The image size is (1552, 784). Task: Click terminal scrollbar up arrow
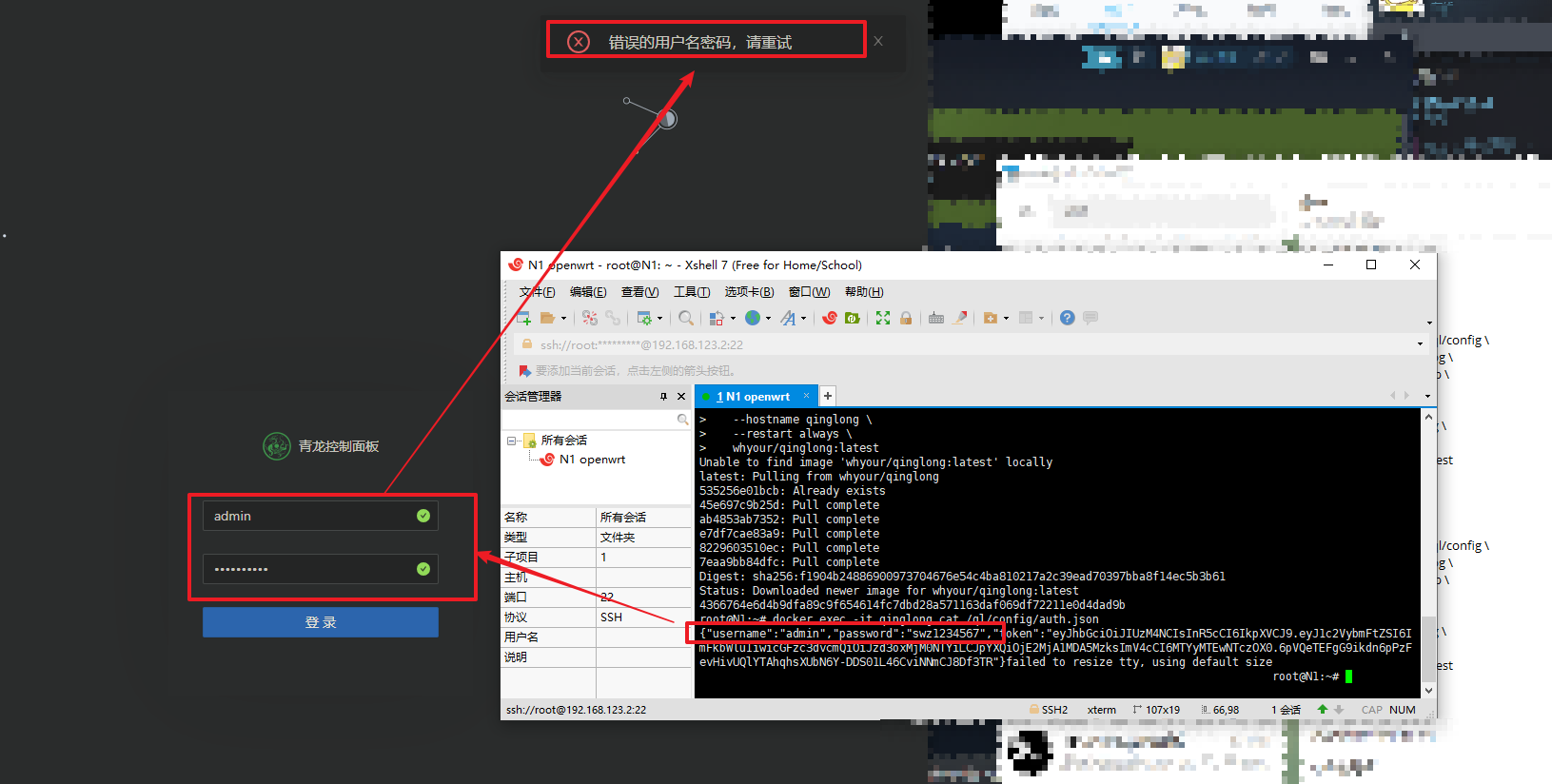click(x=1428, y=417)
